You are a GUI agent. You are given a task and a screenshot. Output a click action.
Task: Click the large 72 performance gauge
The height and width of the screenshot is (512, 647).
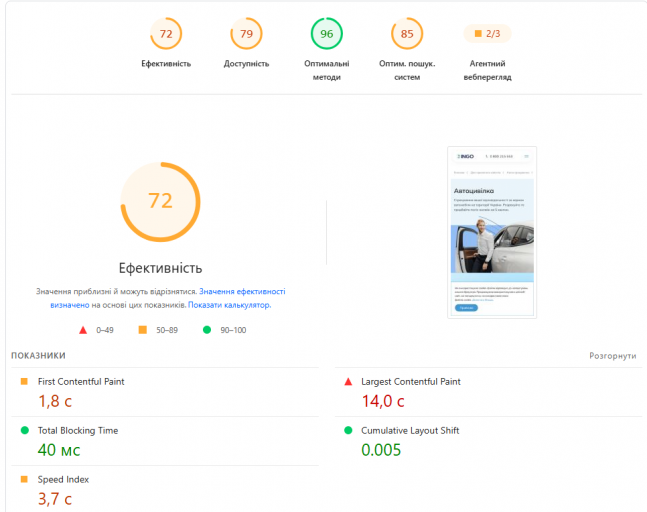point(161,202)
